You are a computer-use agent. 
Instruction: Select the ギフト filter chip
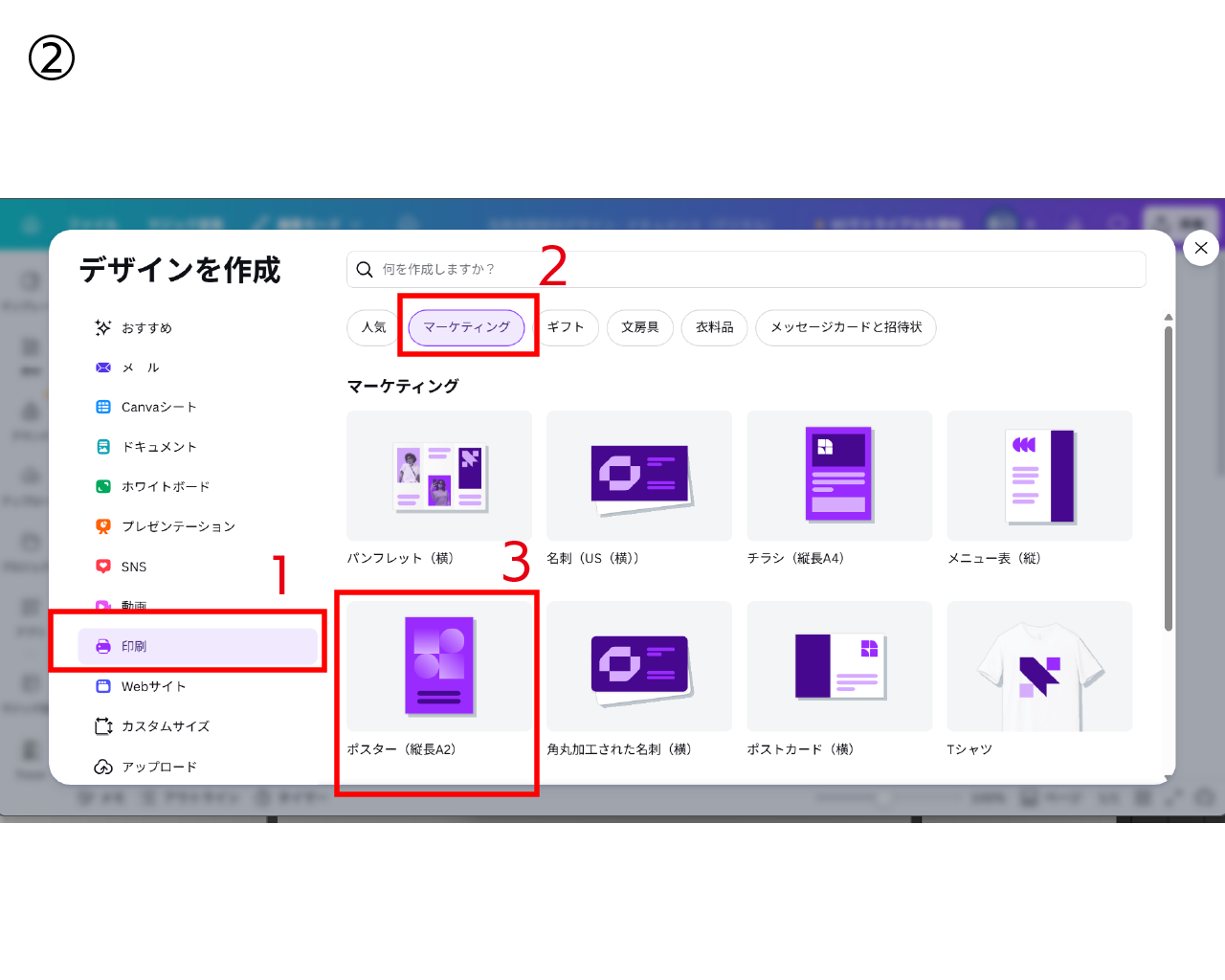tap(566, 327)
